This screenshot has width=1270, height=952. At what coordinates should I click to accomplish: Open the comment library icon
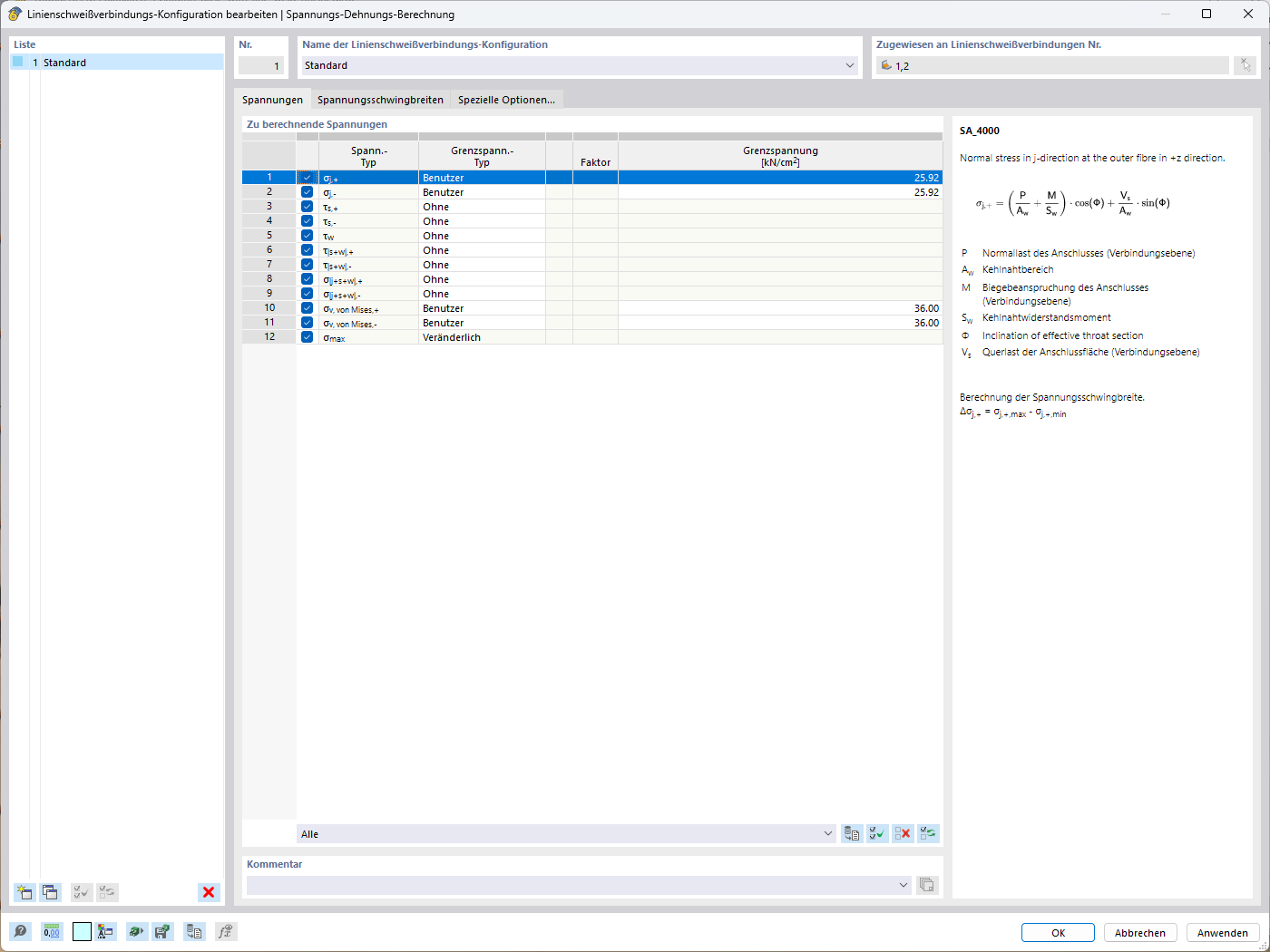[926, 885]
